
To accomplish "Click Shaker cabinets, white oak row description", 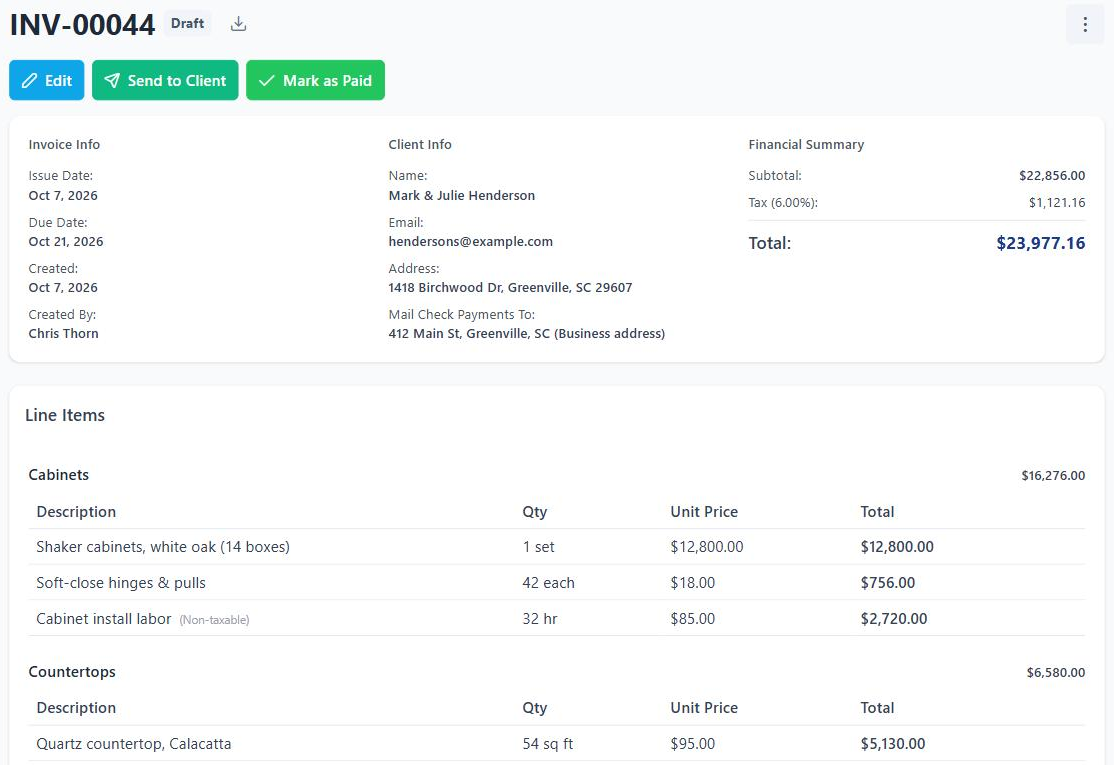I will [163, 547].
